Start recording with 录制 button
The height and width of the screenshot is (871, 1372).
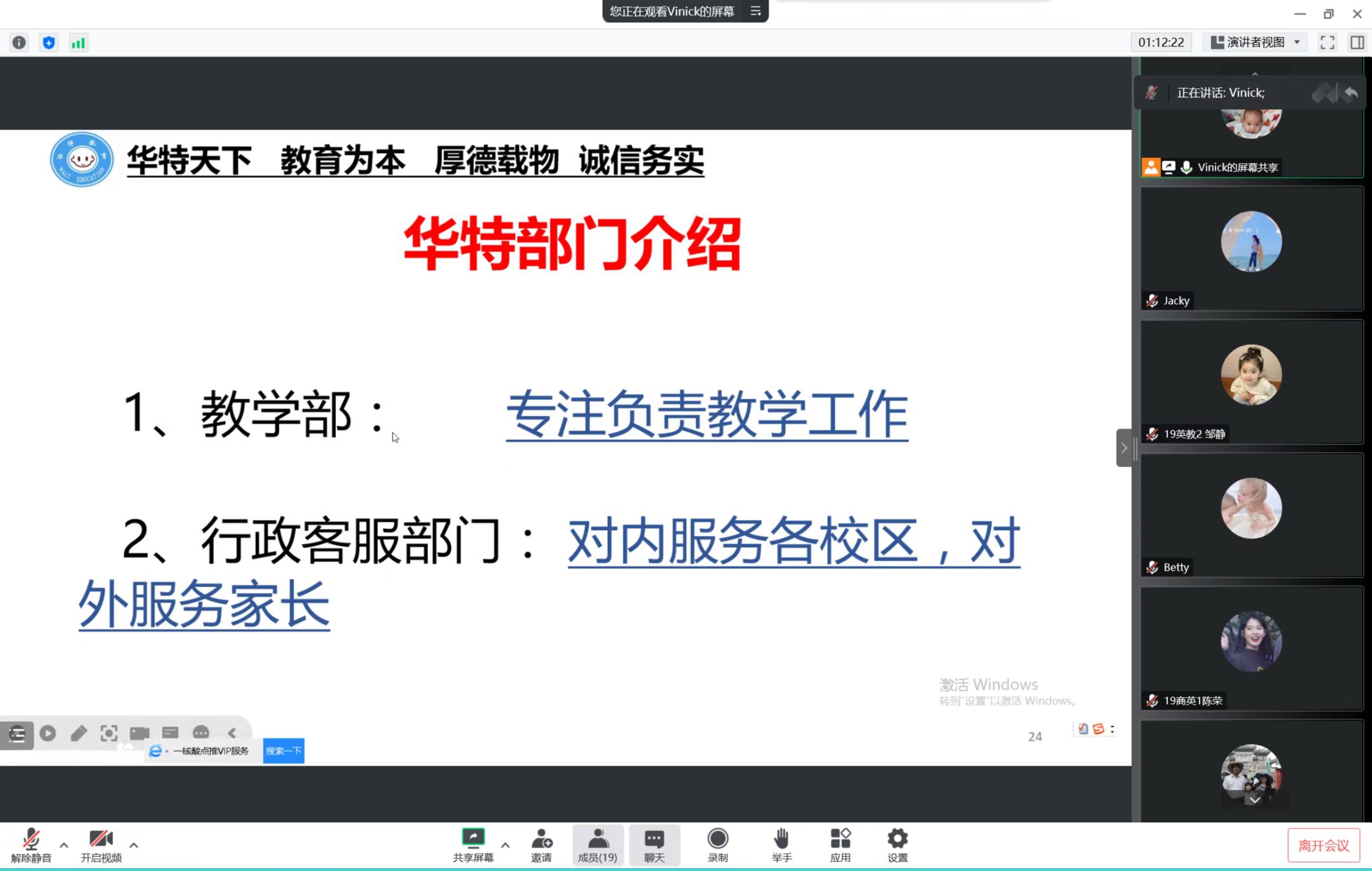click(x=718, y=845)
